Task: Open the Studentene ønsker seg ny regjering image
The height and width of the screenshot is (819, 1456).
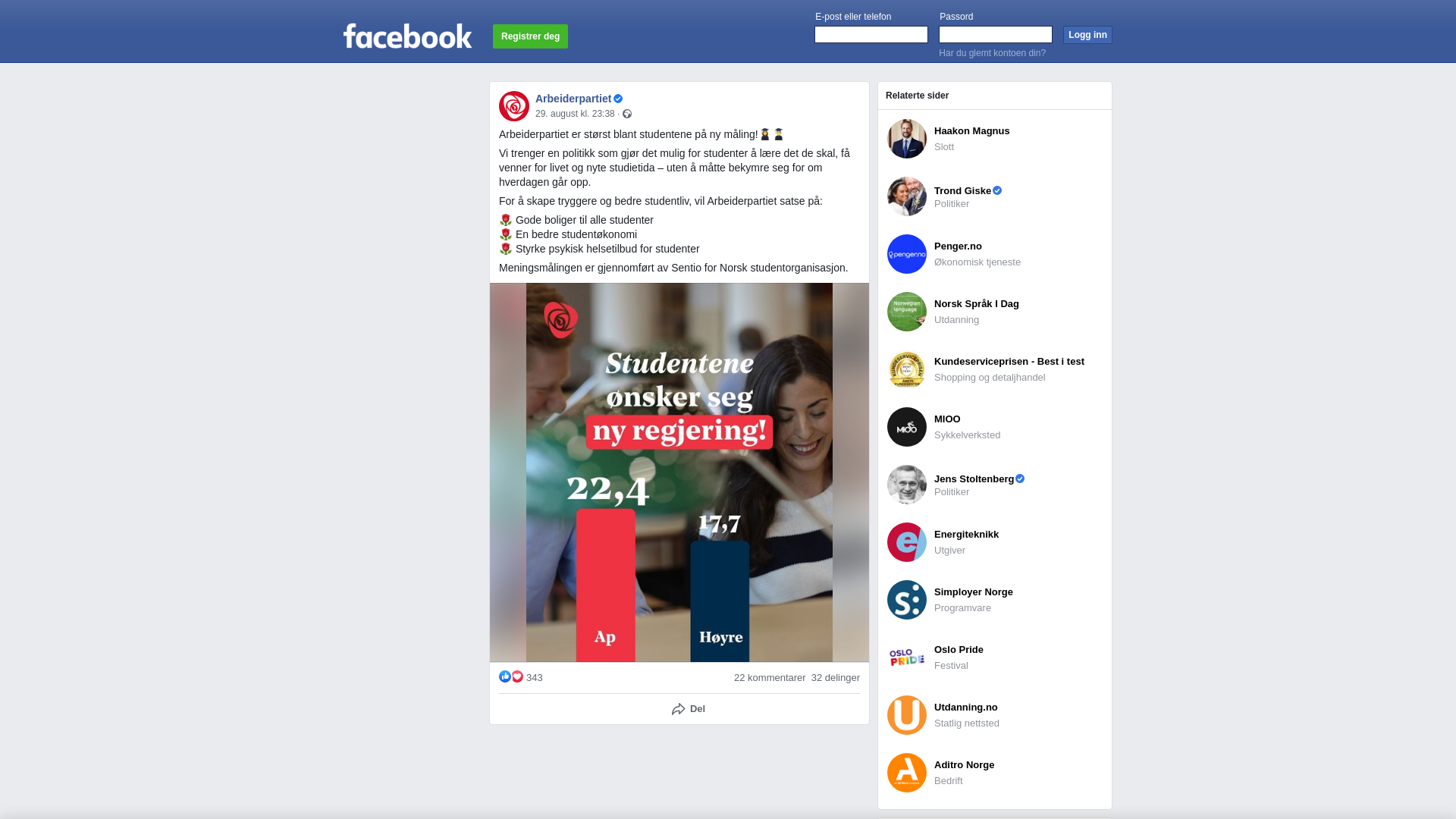Action: [679, 472]
